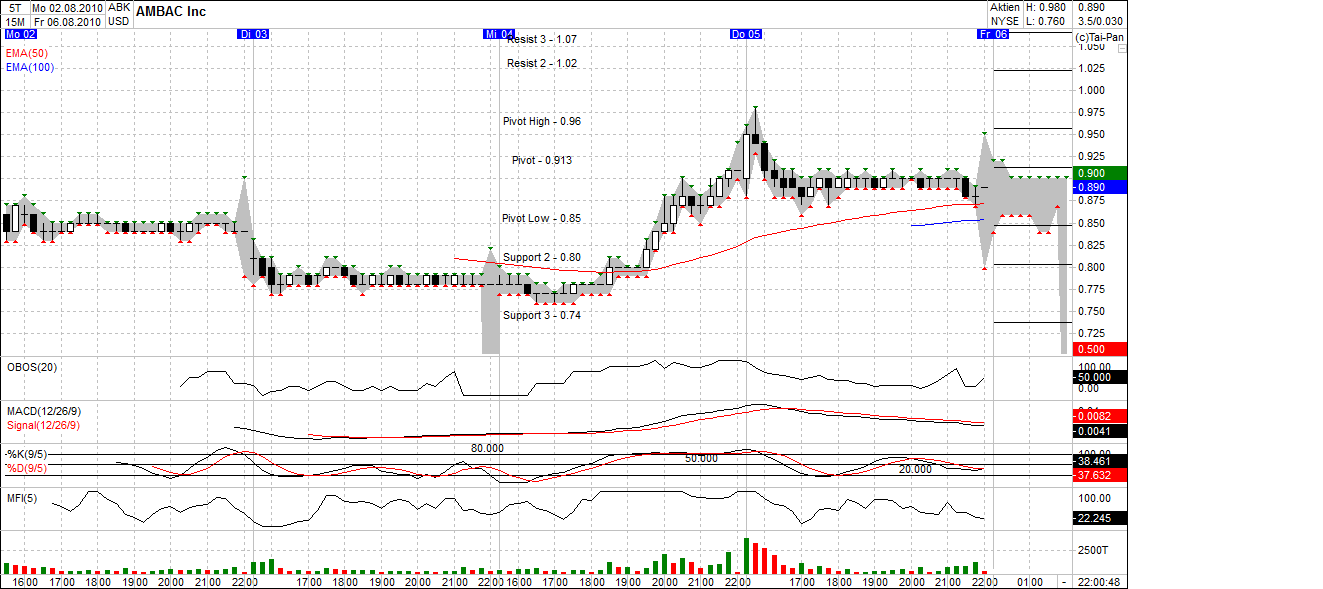Click the Pivot - 0.913 label

(x=542, y=160)
